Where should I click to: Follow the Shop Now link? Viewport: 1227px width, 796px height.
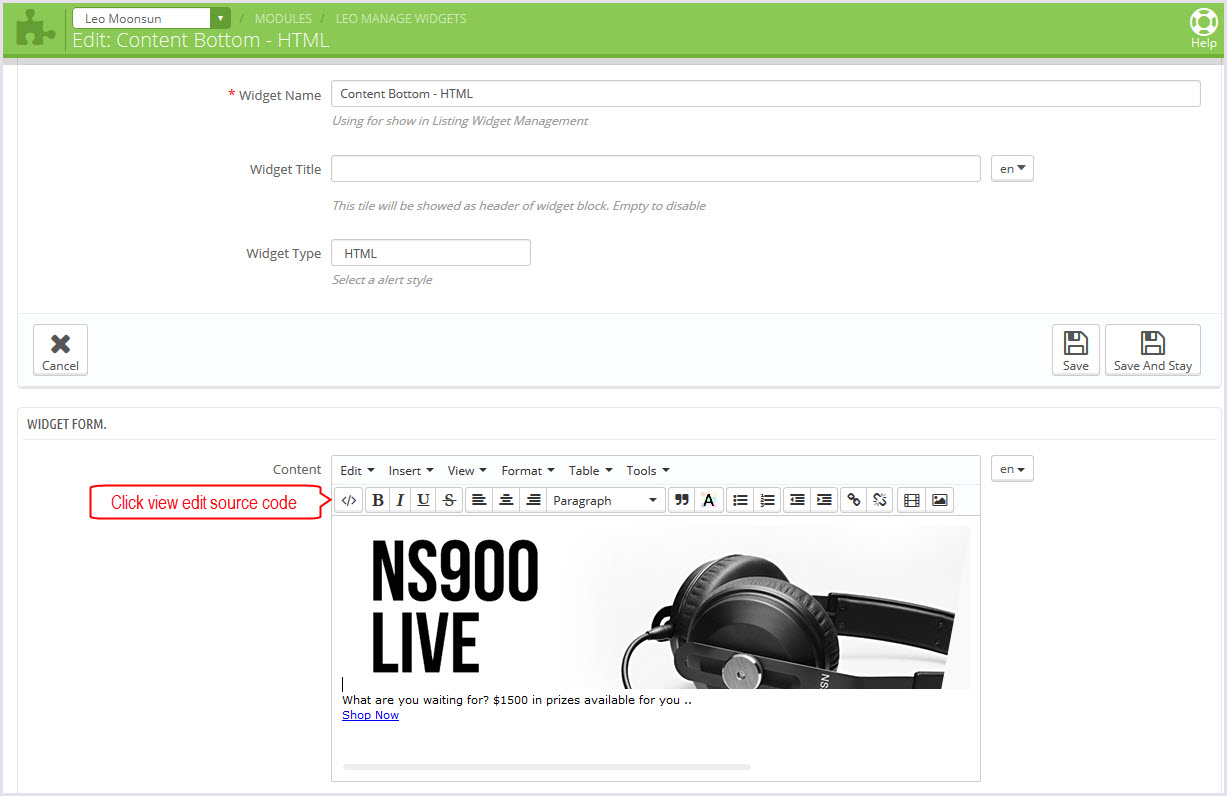coord(370,715)
